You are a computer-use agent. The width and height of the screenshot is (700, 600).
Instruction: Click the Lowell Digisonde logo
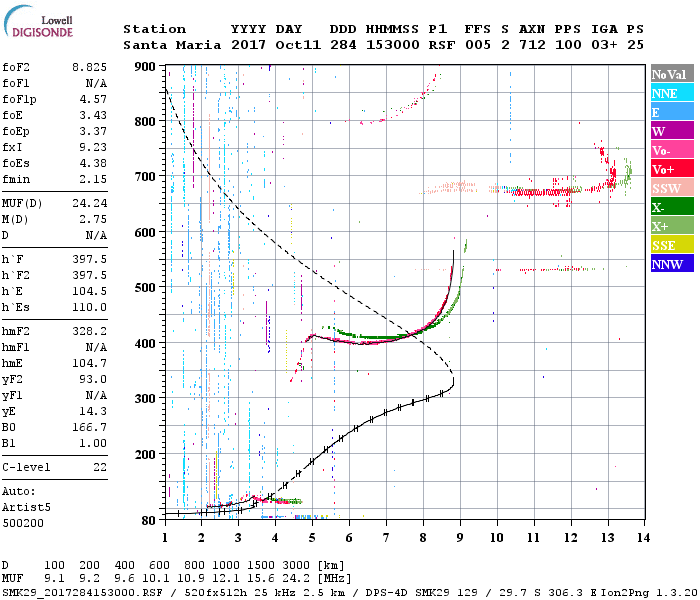pos(38,21)
